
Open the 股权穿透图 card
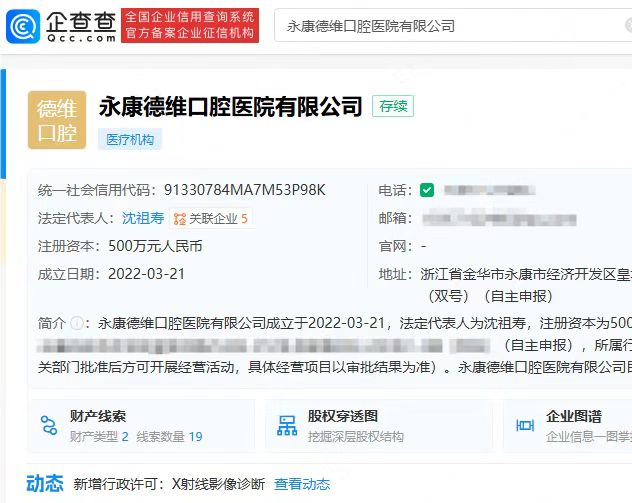click(x=378, y=426)
